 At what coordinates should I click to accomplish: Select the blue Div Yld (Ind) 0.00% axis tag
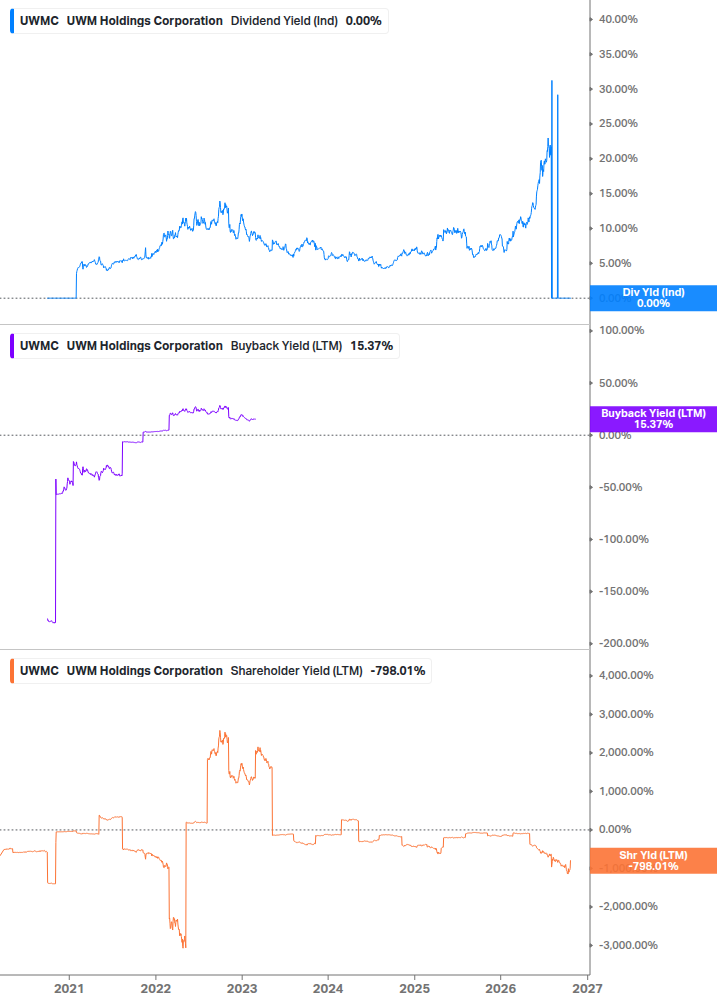pyautogui.click(x=653, y=298)
